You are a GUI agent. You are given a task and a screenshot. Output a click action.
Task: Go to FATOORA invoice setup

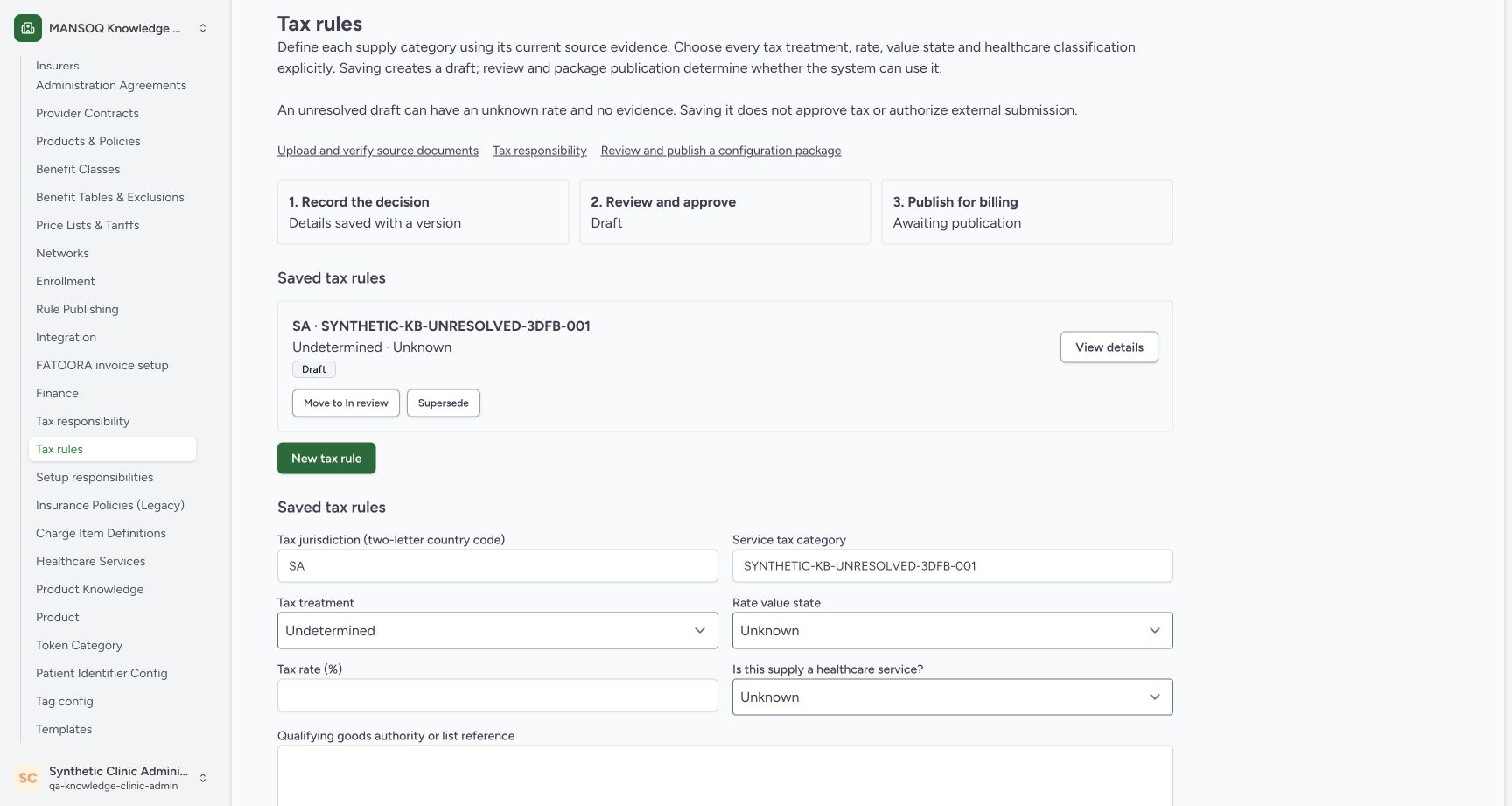(102, 365)
